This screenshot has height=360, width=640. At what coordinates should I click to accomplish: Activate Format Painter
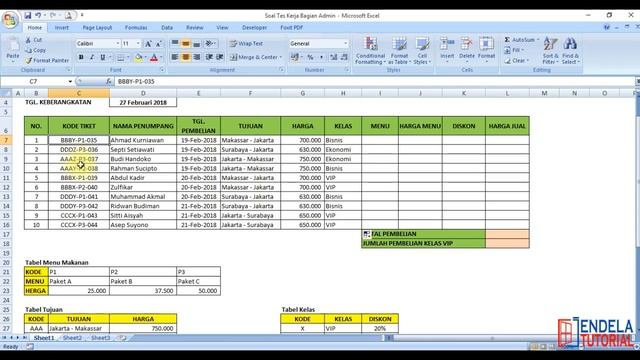coord(47,60)
